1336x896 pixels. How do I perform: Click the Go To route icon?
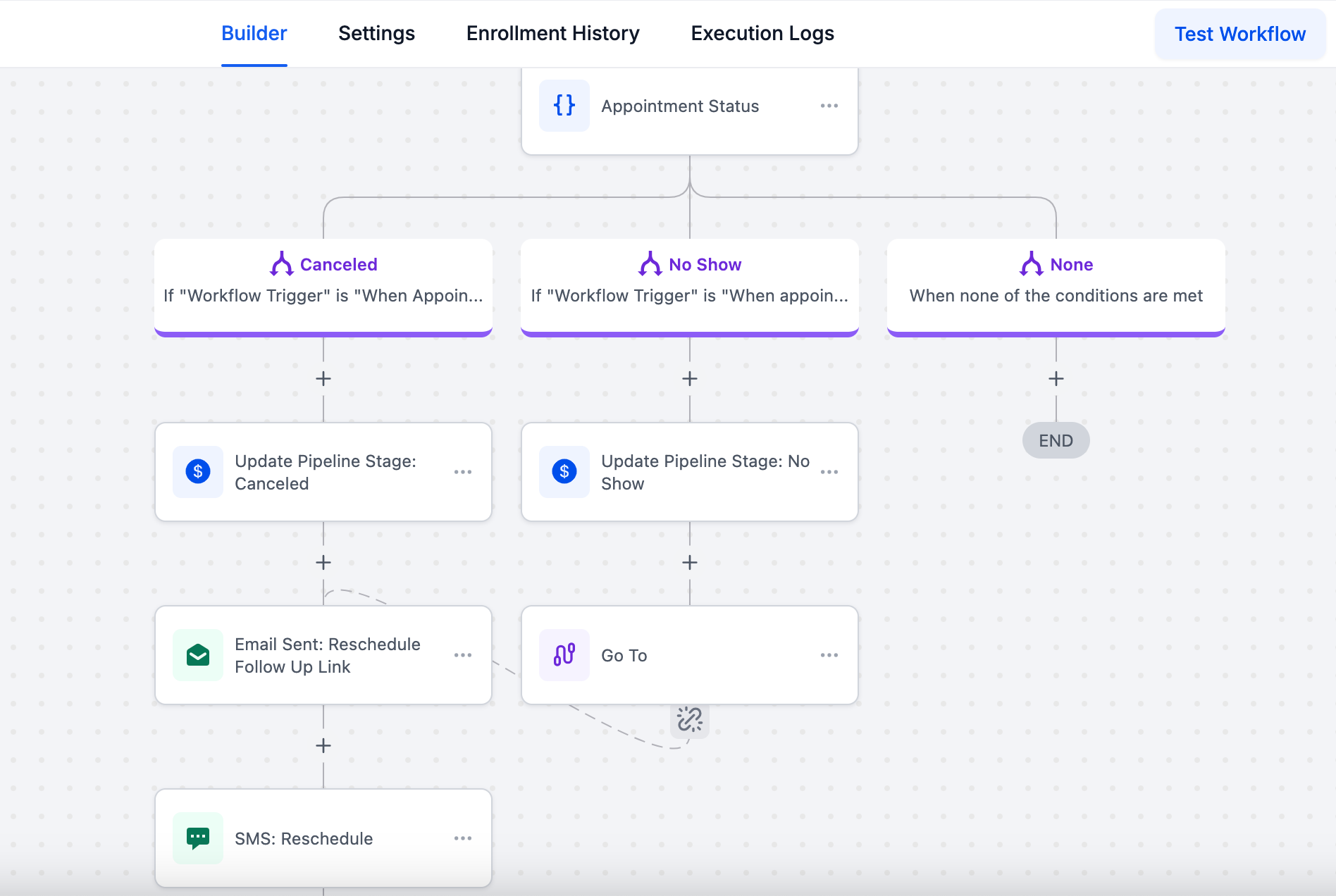click(564, 655)
